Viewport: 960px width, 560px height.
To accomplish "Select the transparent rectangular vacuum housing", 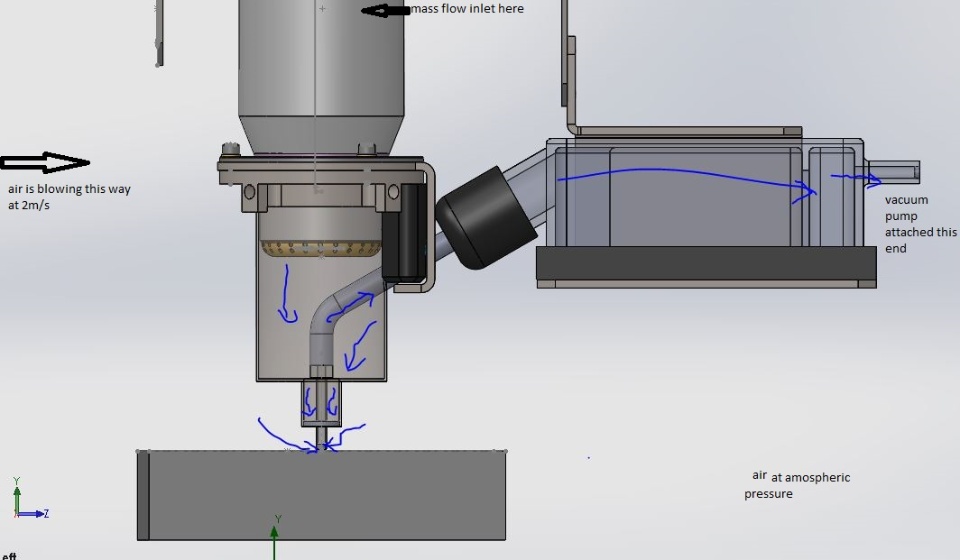I will [705, 192].
